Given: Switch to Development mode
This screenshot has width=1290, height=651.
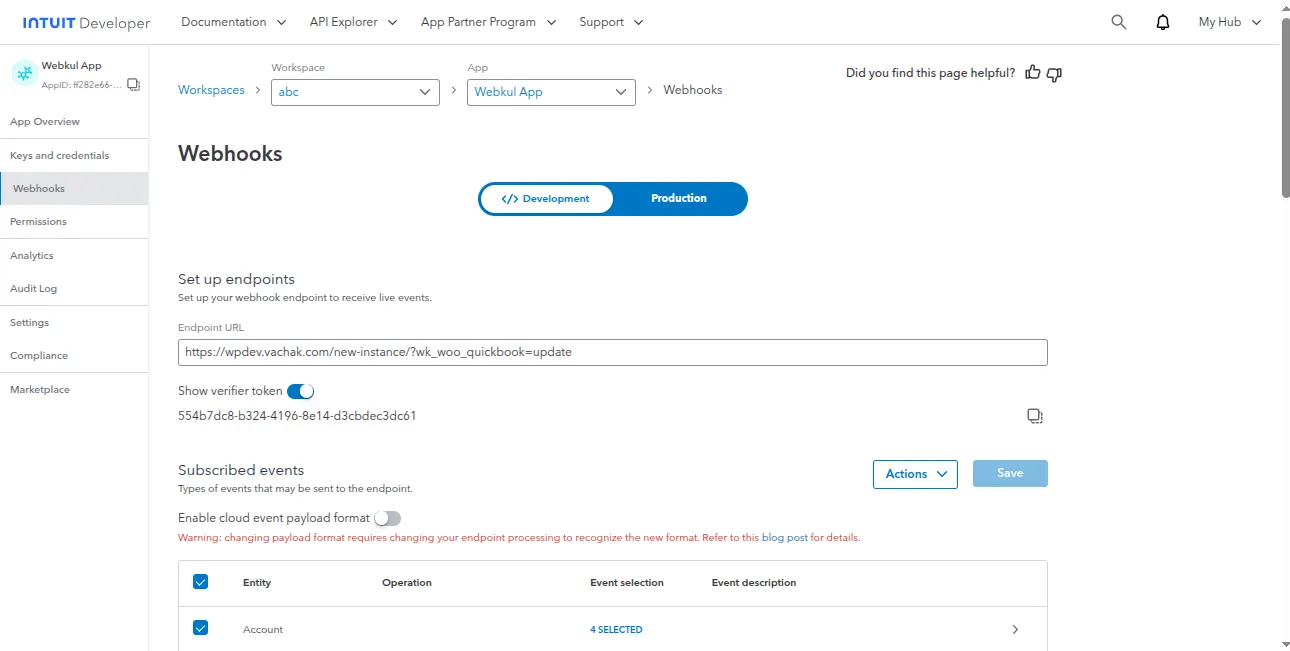Looking at the screenshot, I should point(546,199).
